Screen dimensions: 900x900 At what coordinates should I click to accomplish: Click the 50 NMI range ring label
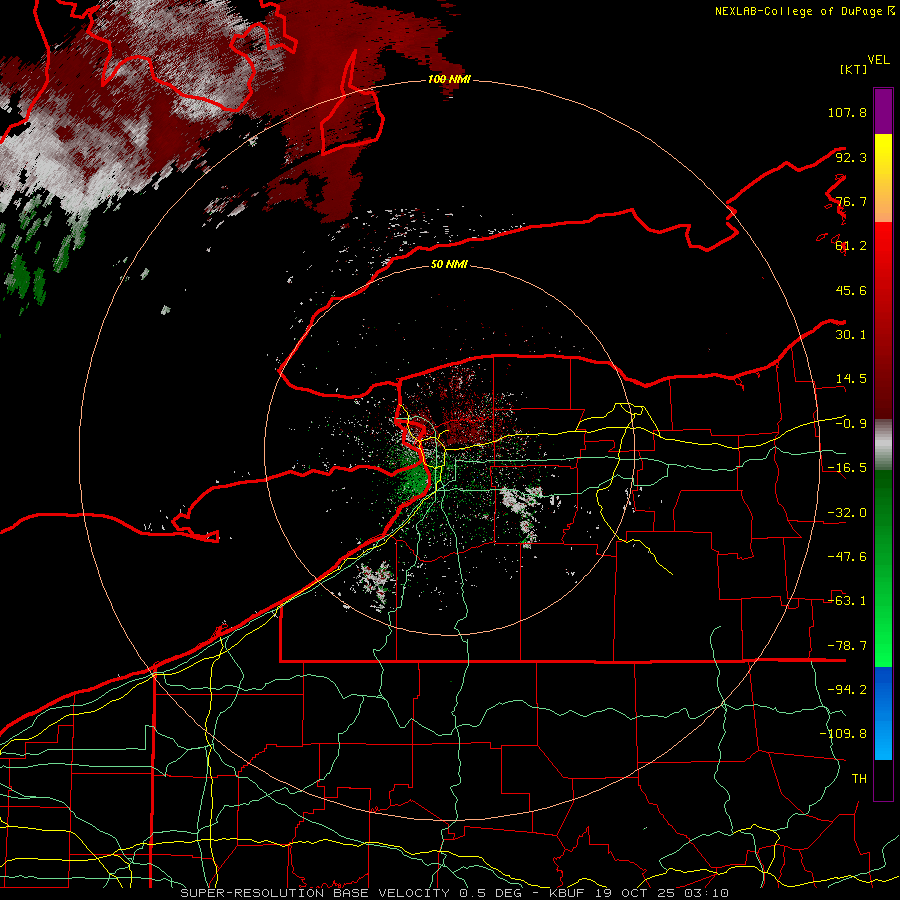(449, 264)
